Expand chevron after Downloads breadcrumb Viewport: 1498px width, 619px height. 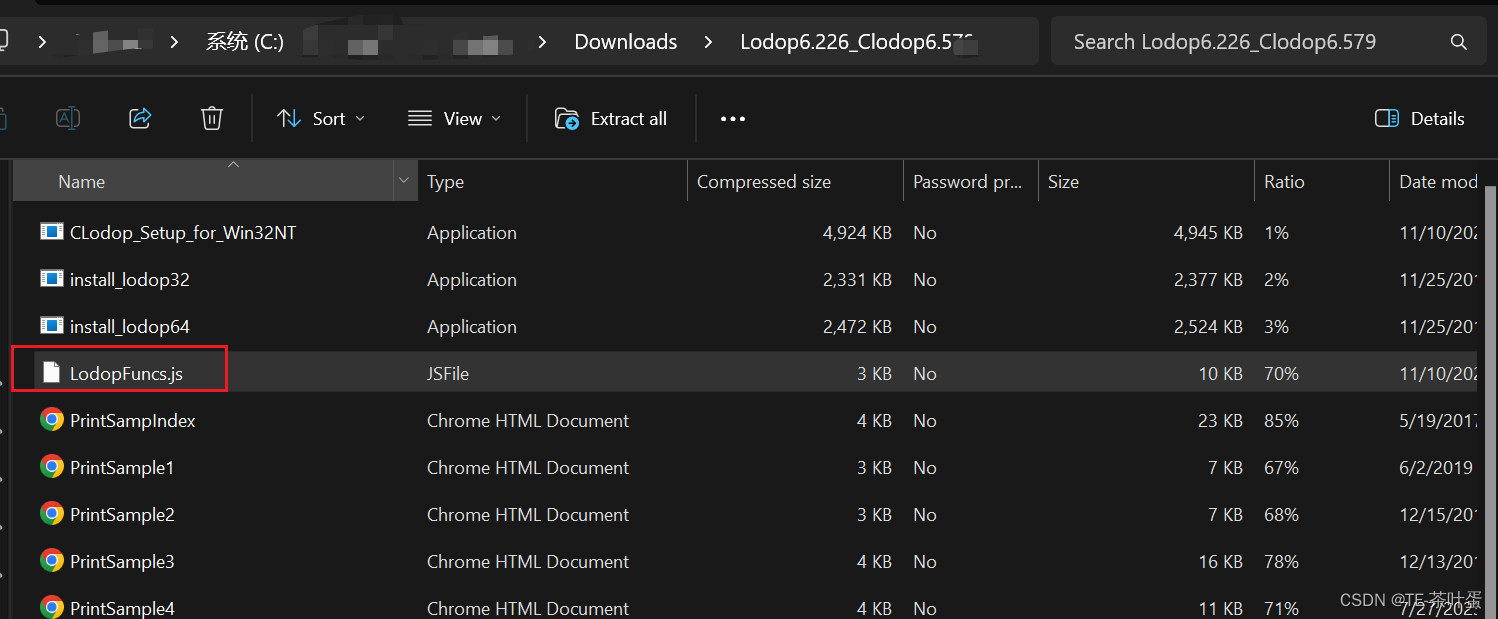709,42
